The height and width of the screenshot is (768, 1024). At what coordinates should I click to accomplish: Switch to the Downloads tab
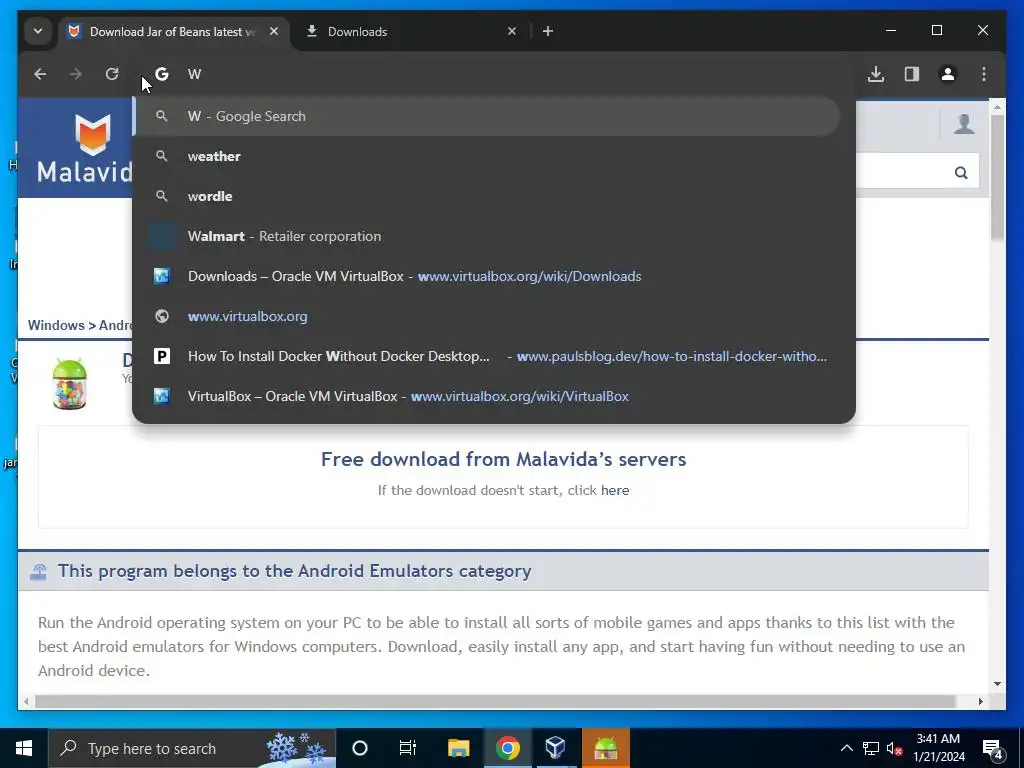(411, 31)
